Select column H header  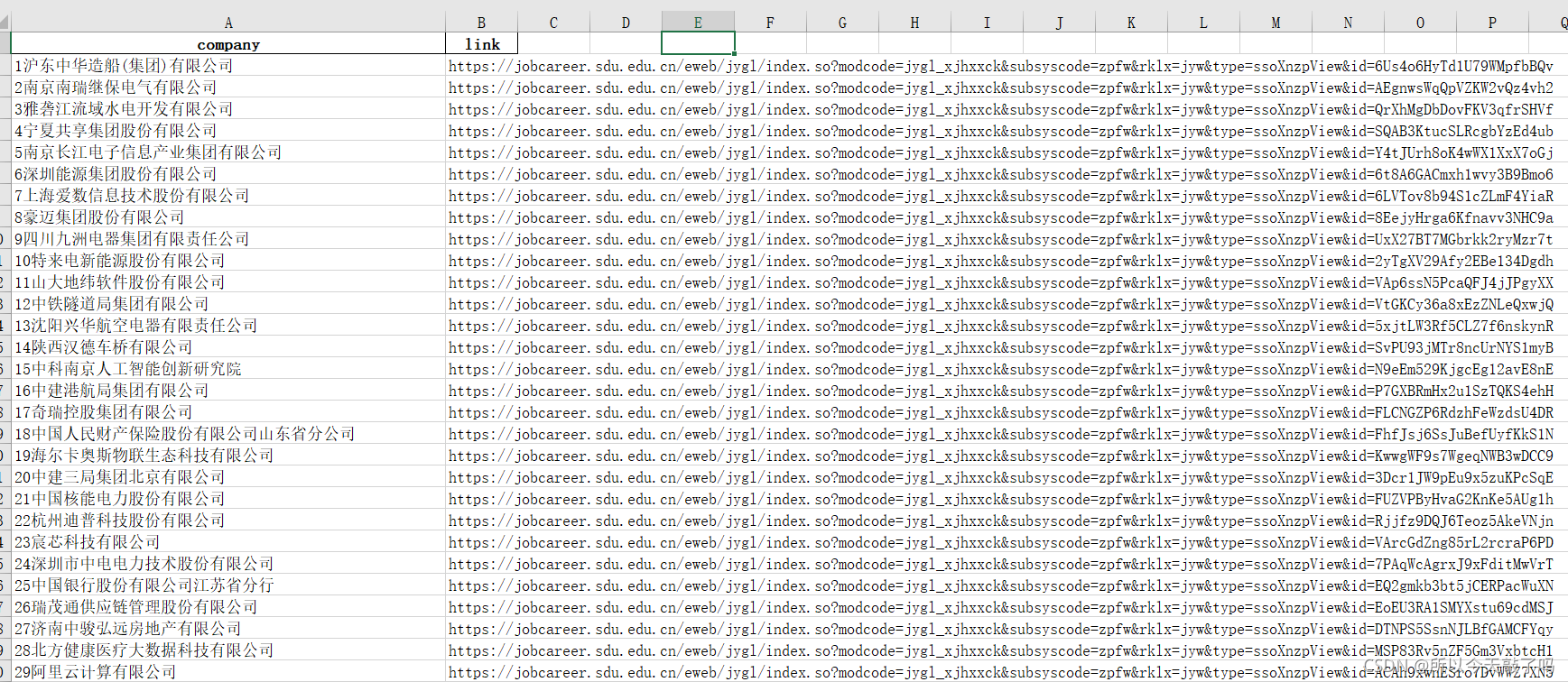[x=914, y=23]
